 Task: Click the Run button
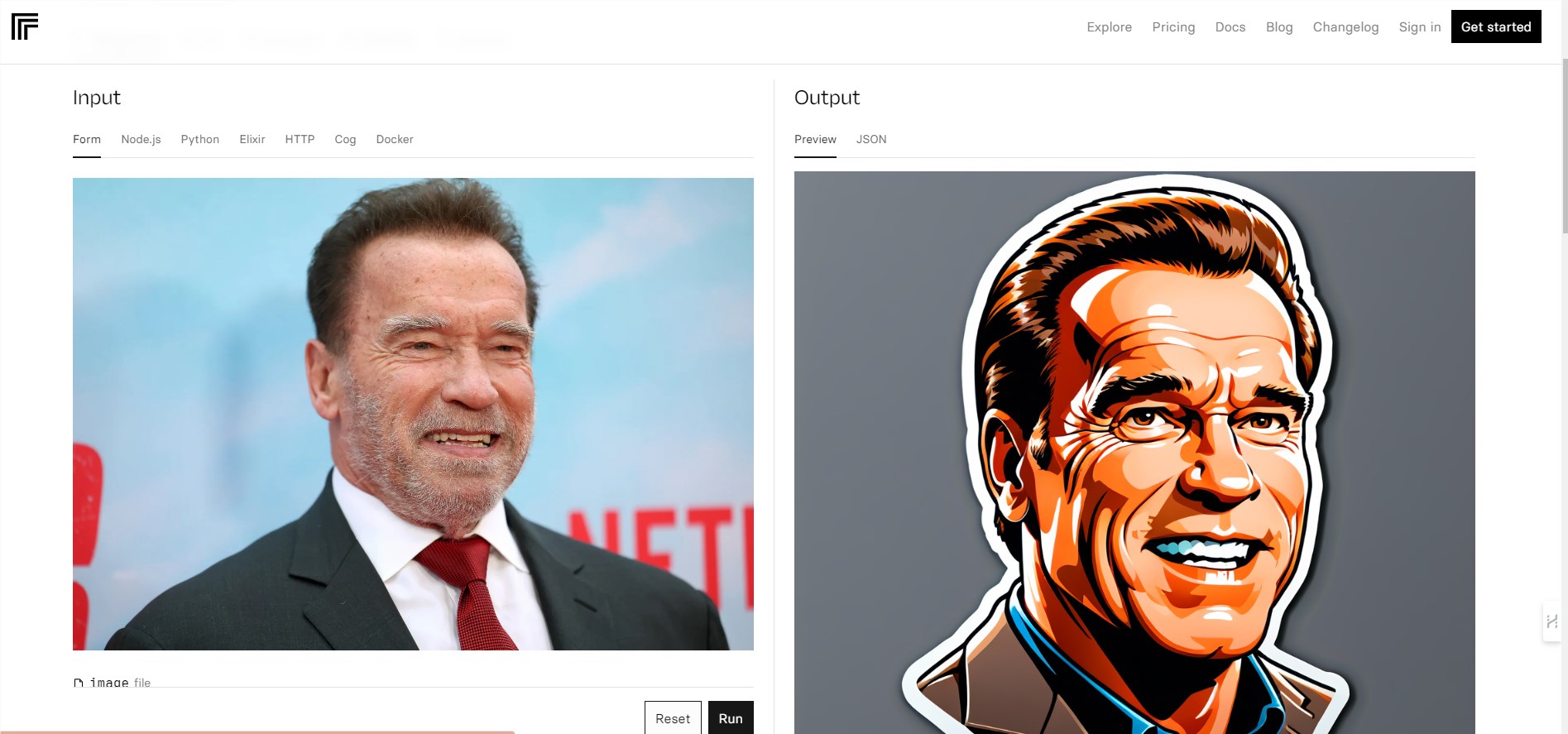(x=731, y=718)
